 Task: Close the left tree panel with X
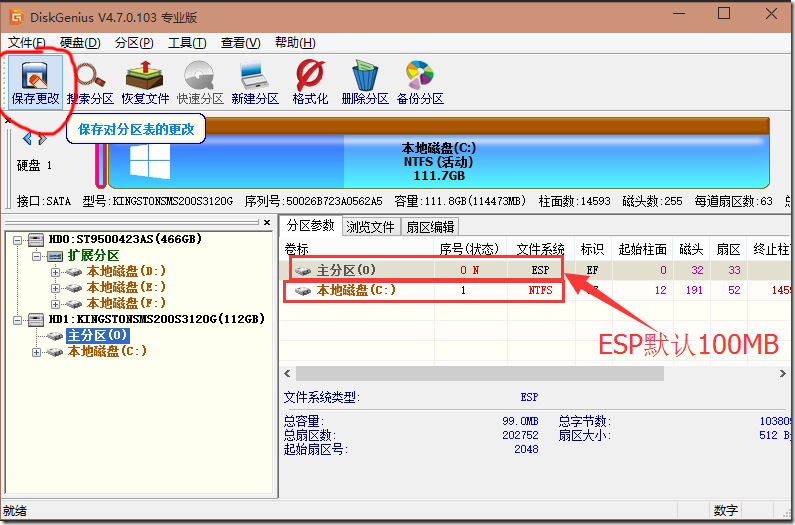[x=267, y=222]
